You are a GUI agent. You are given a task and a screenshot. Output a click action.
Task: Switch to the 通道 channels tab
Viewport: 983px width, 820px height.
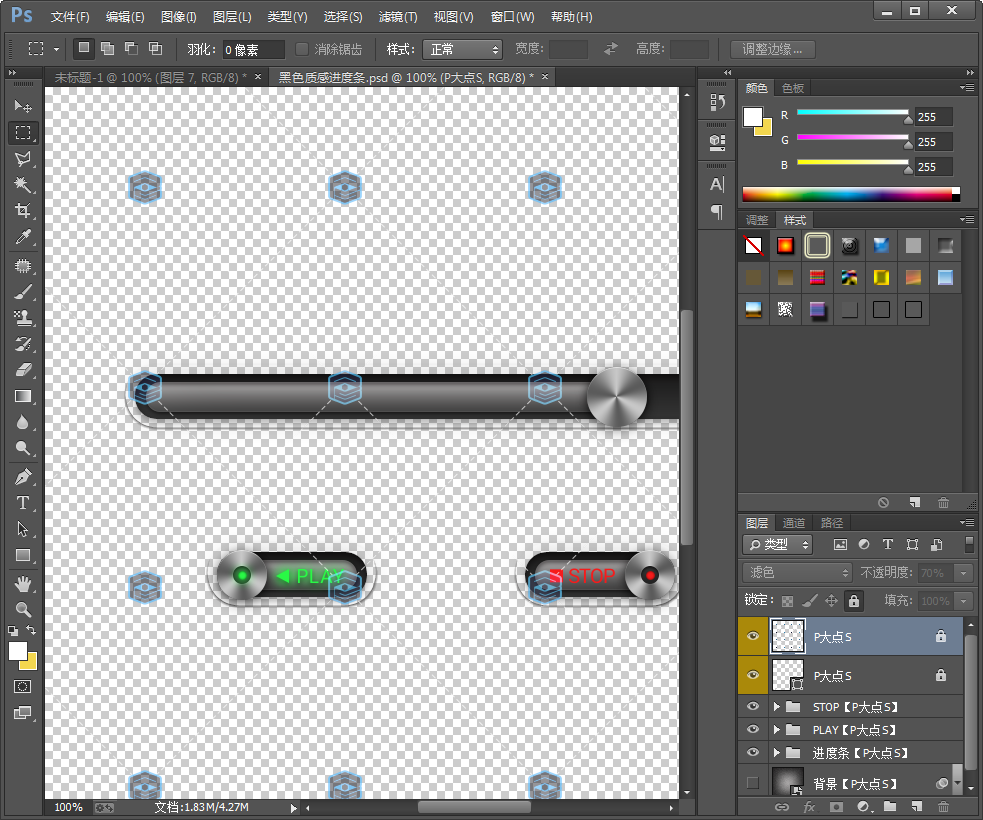[x=794, y=522]
